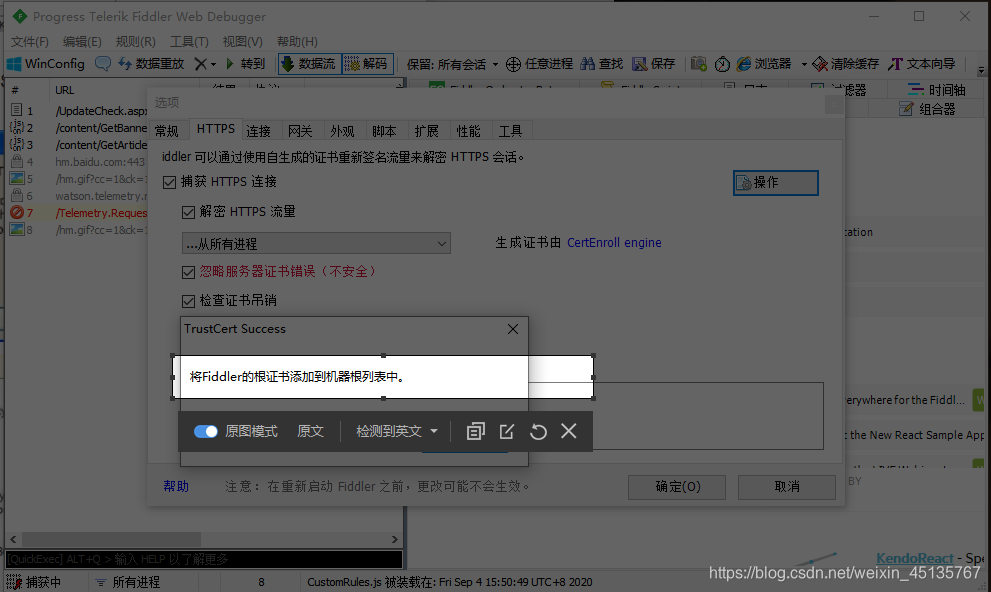Screen dimensions: 991x592
Task: Switch to the 常规 options tab
Action: coord(167,131)
